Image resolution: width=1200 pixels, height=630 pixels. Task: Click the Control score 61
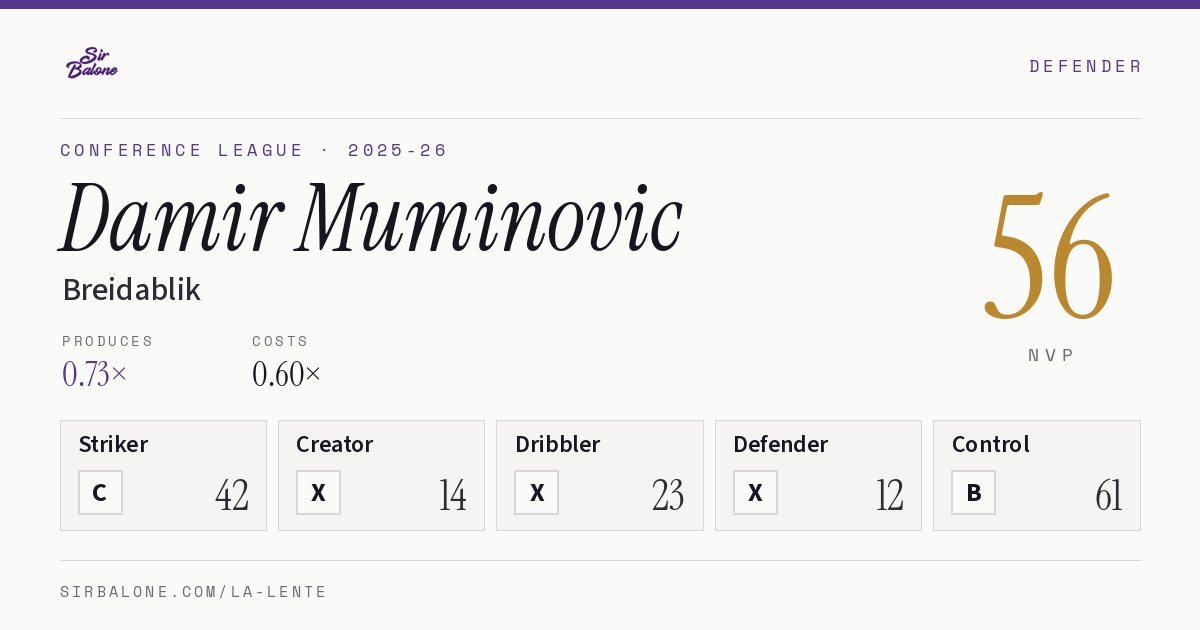coord(1108,495)
